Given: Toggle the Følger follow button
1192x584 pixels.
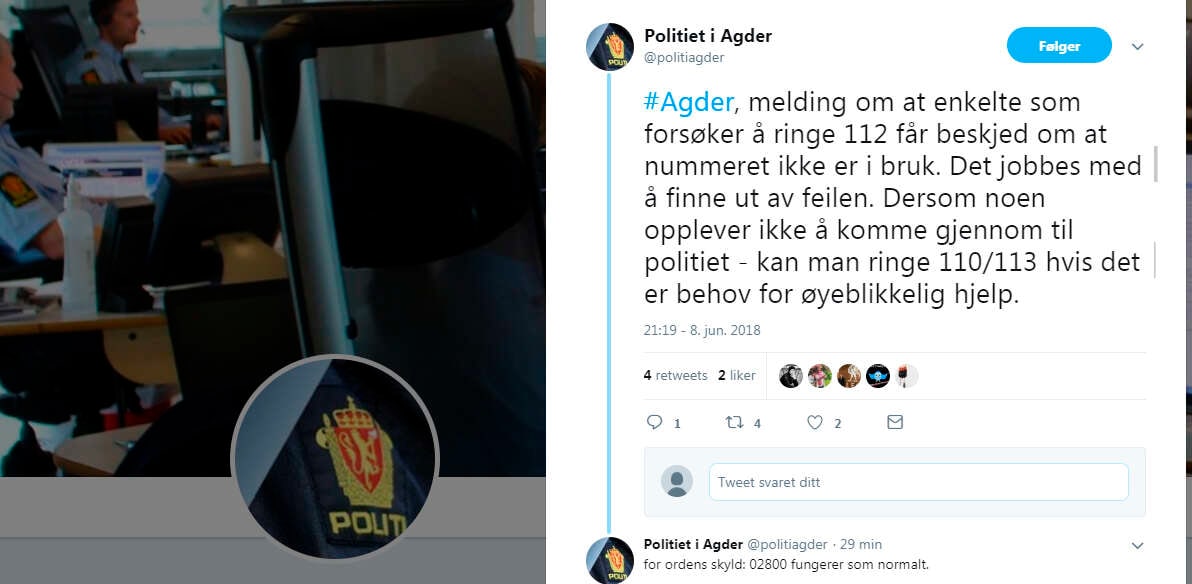Looking at the screenshot, I should point(1059,46).
